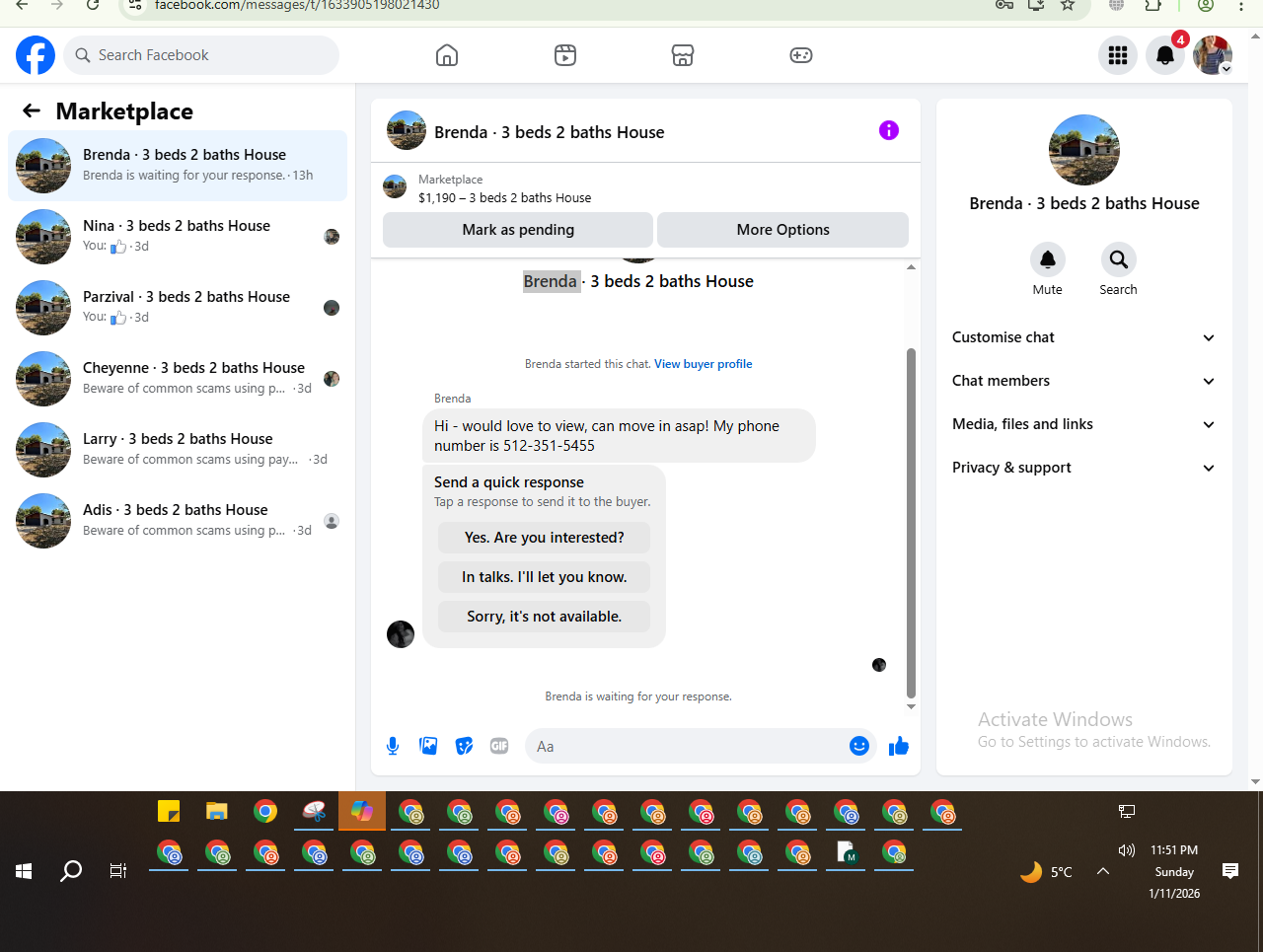Screen dimensions: 1263x952
Task: Open the Cheyenne conversation
Action: [178, 379]
